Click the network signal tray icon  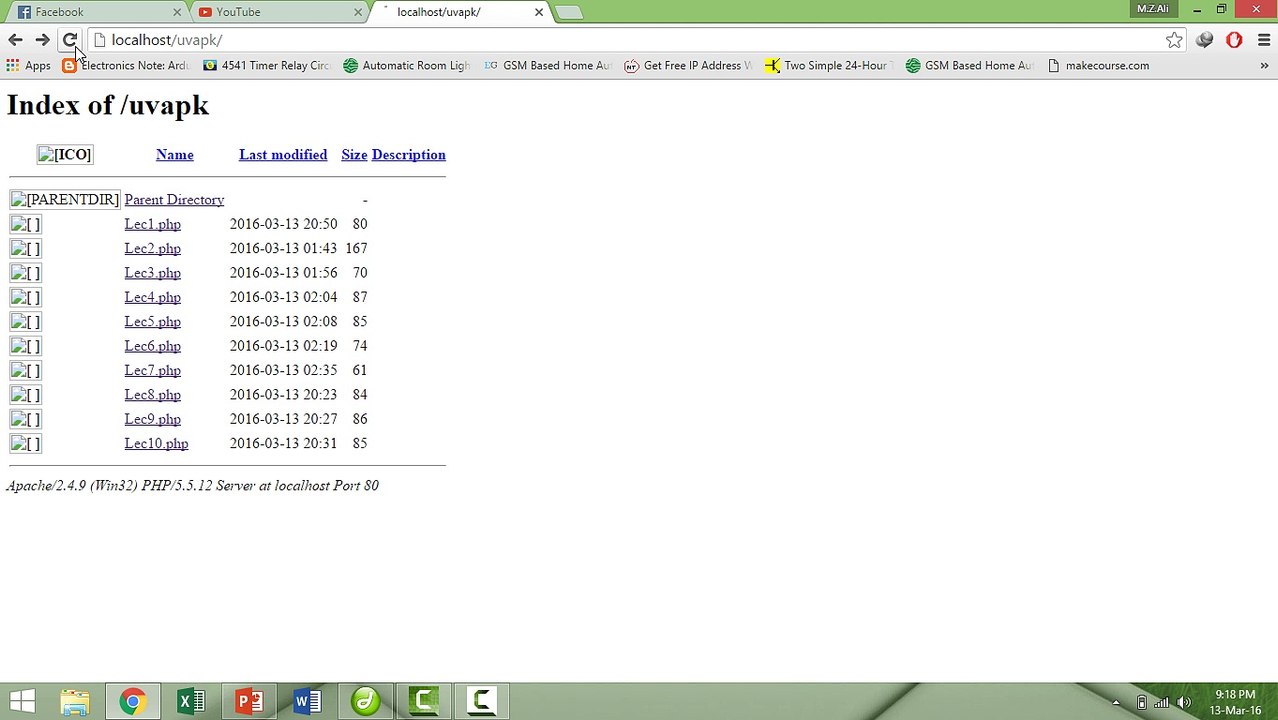(x=1163, y=703)
